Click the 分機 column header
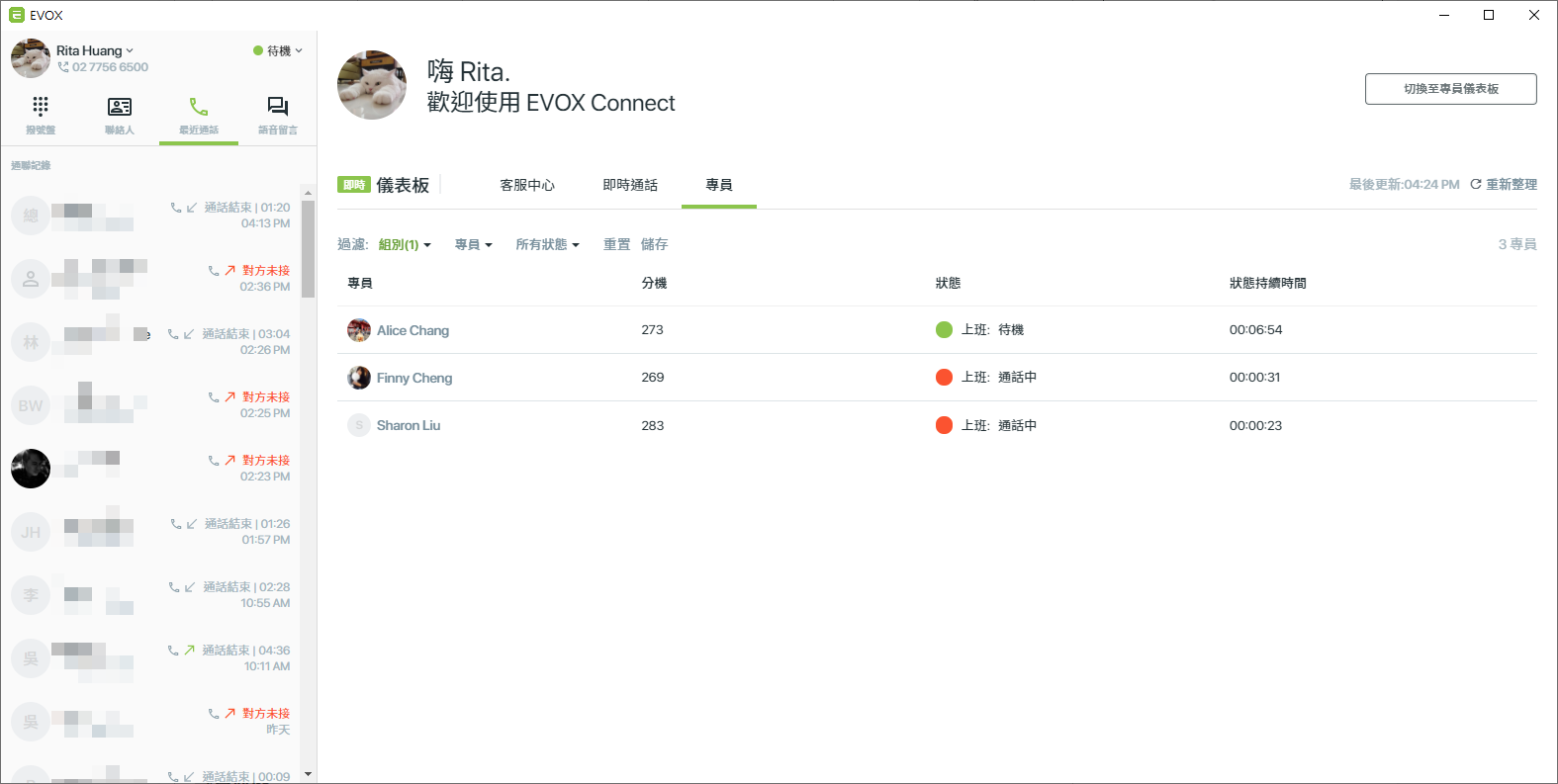 tap(654, 284)
